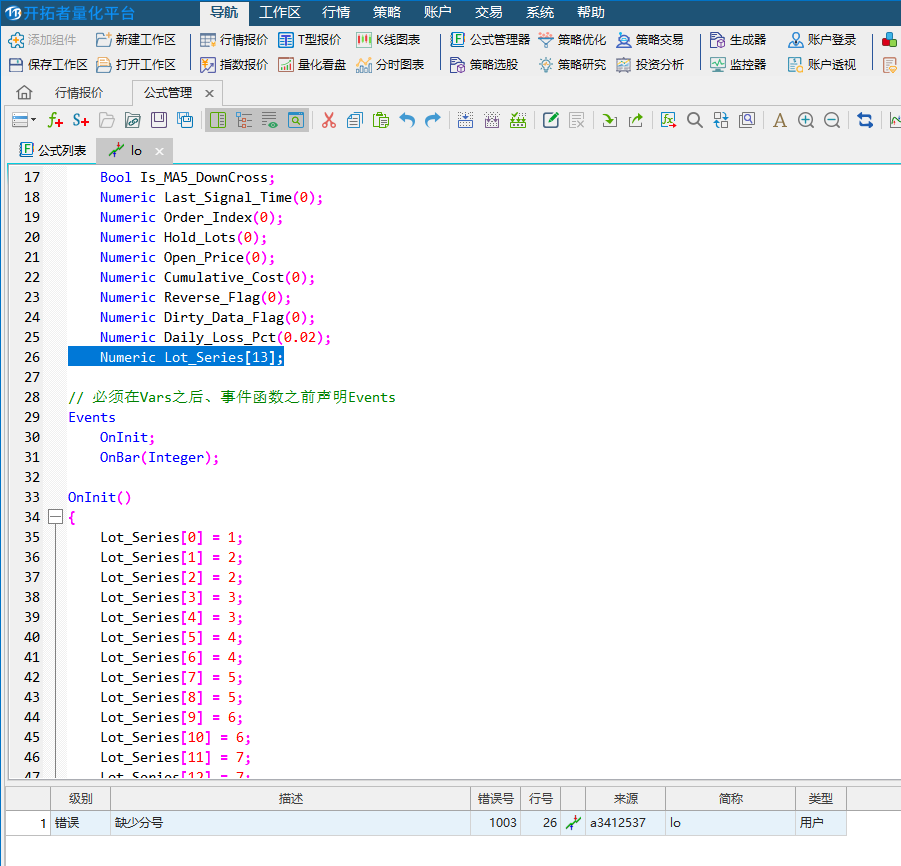The width and height of the screenshot is (901, 866).
Task: Click the save floppy disk icon
Action: [159, 120]
